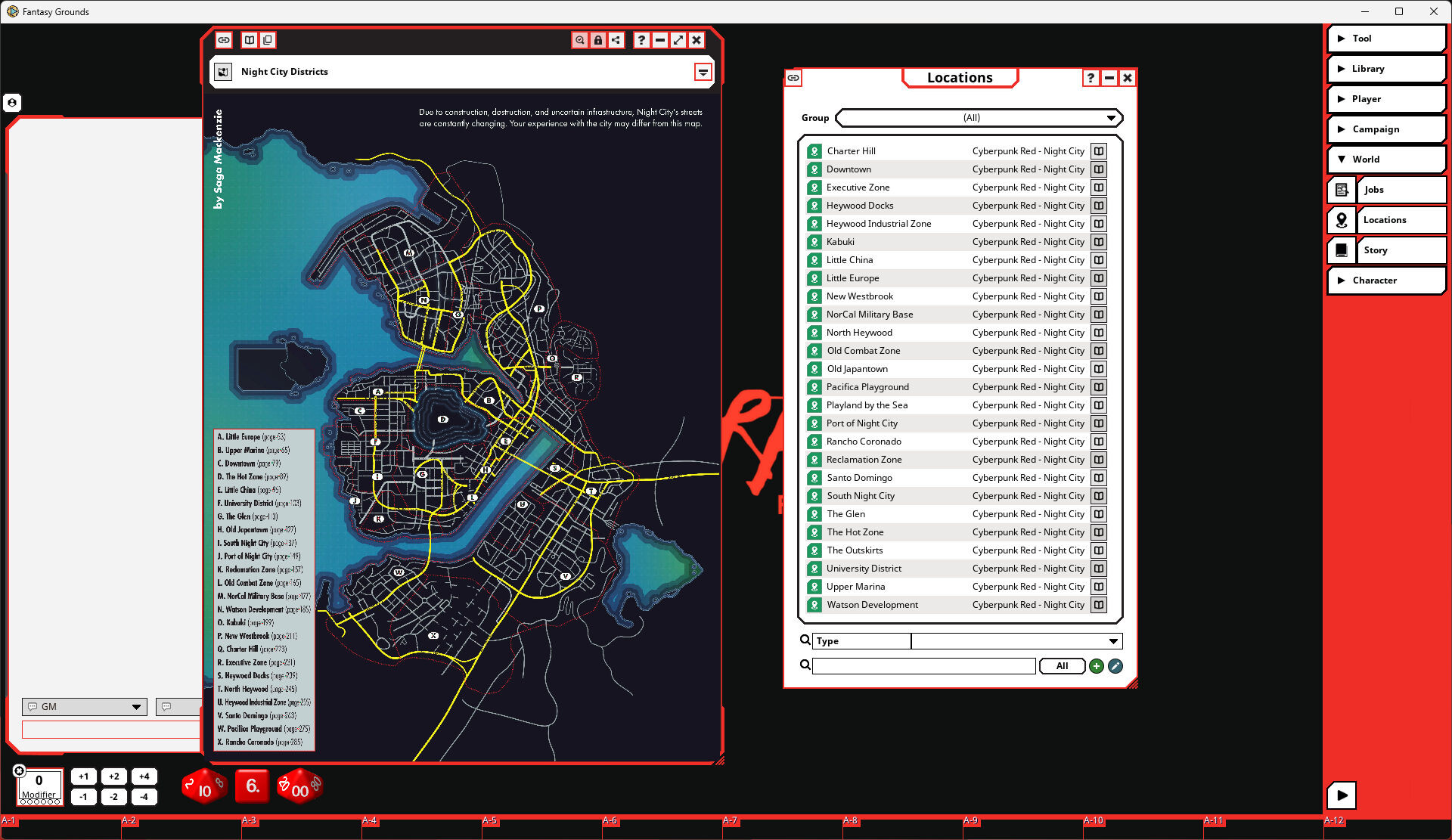Click the chat text entry field

110,730
